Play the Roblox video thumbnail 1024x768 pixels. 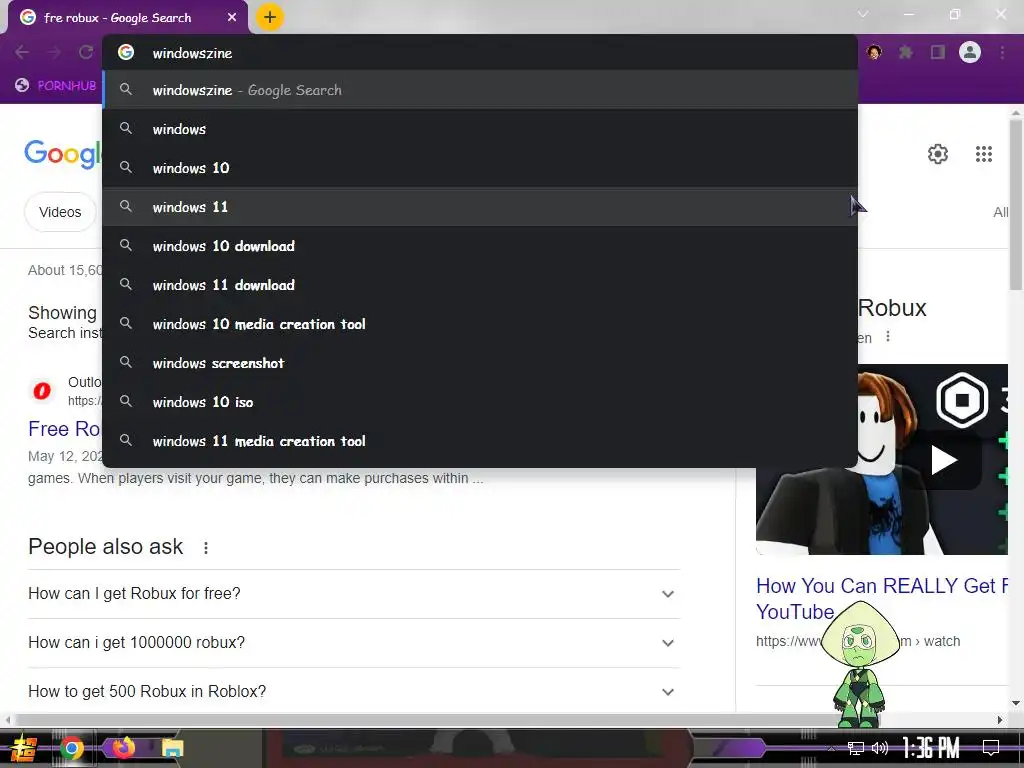point(942,460)
